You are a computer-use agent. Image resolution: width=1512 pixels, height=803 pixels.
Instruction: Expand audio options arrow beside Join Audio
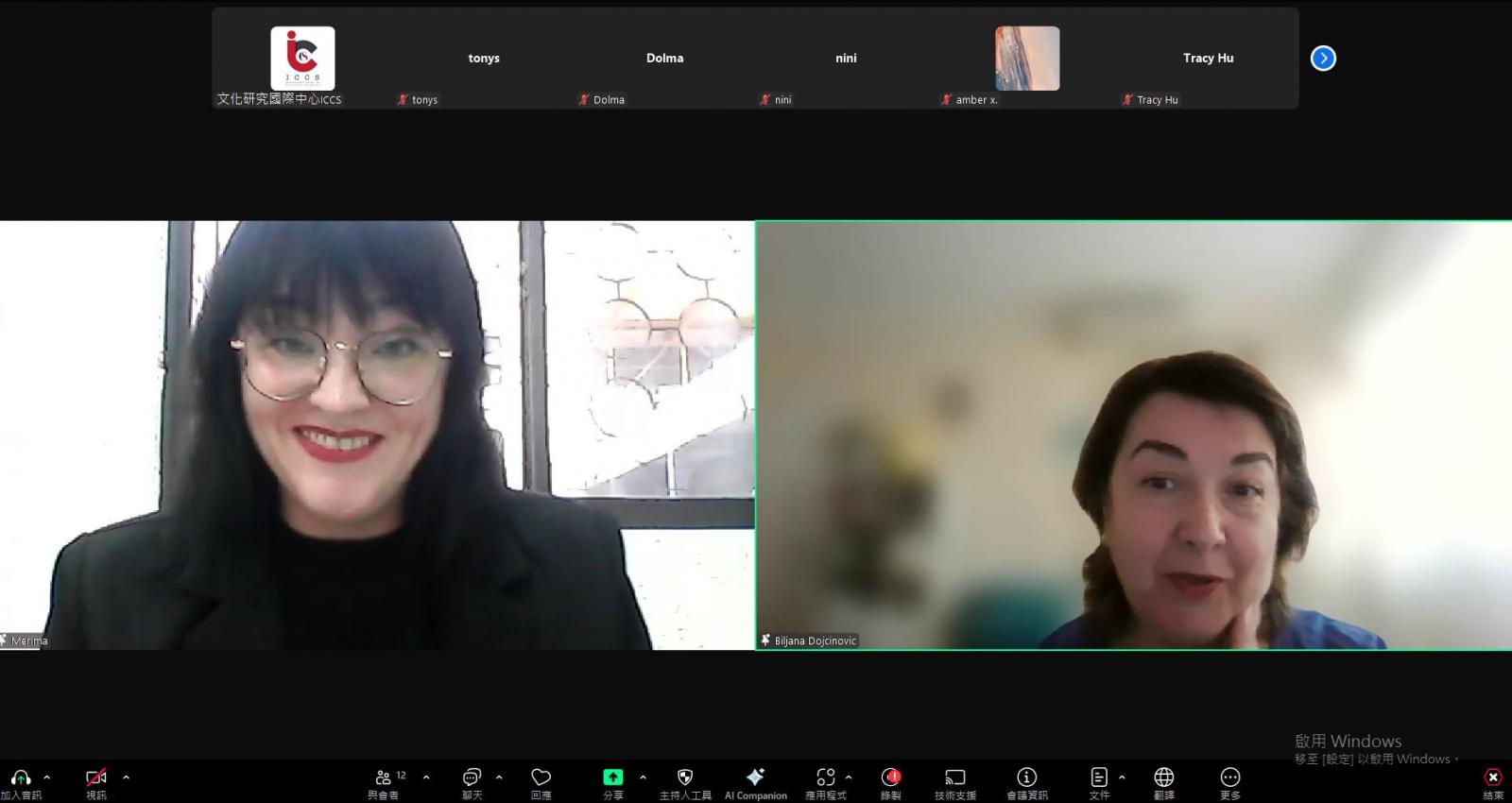pyautogui.click(x=47, y=777)
